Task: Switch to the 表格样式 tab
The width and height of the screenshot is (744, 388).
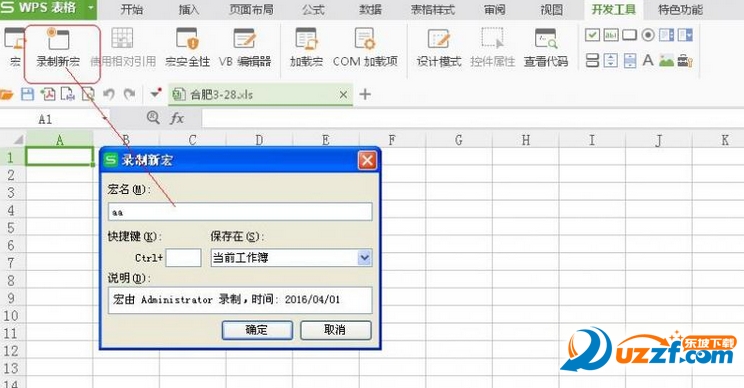Action: [433, 9]
